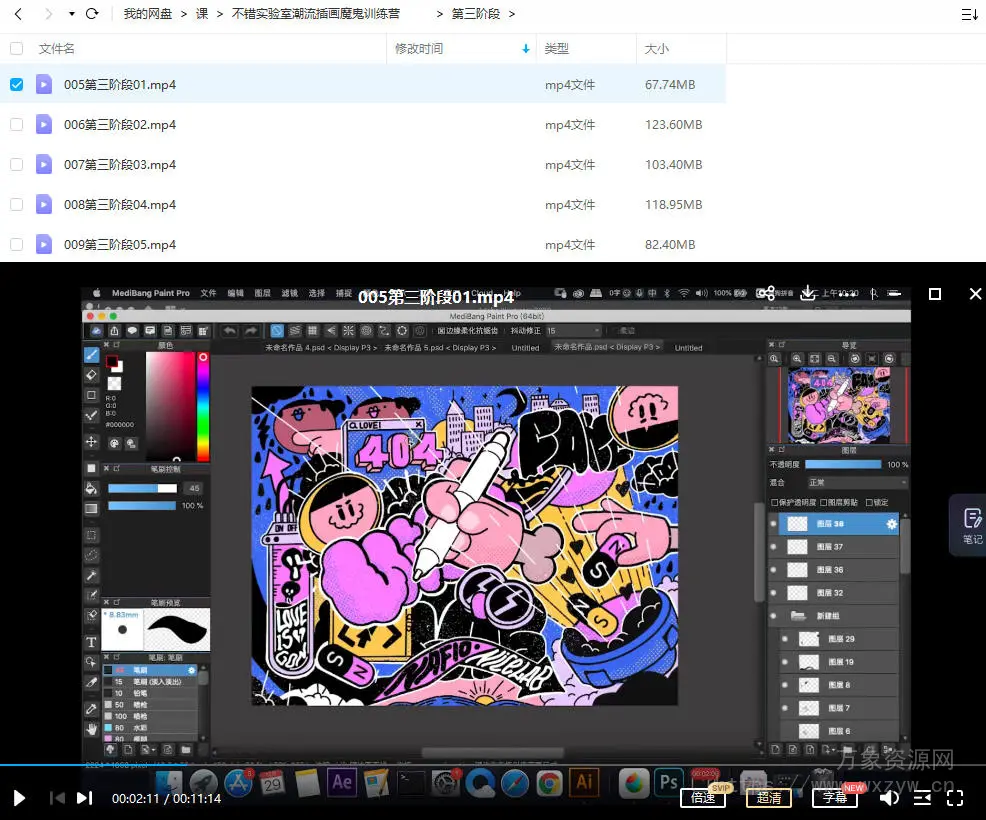
Task: Uncheck the 005第三阶段01.mp4 checkbox
Action: 16,85
